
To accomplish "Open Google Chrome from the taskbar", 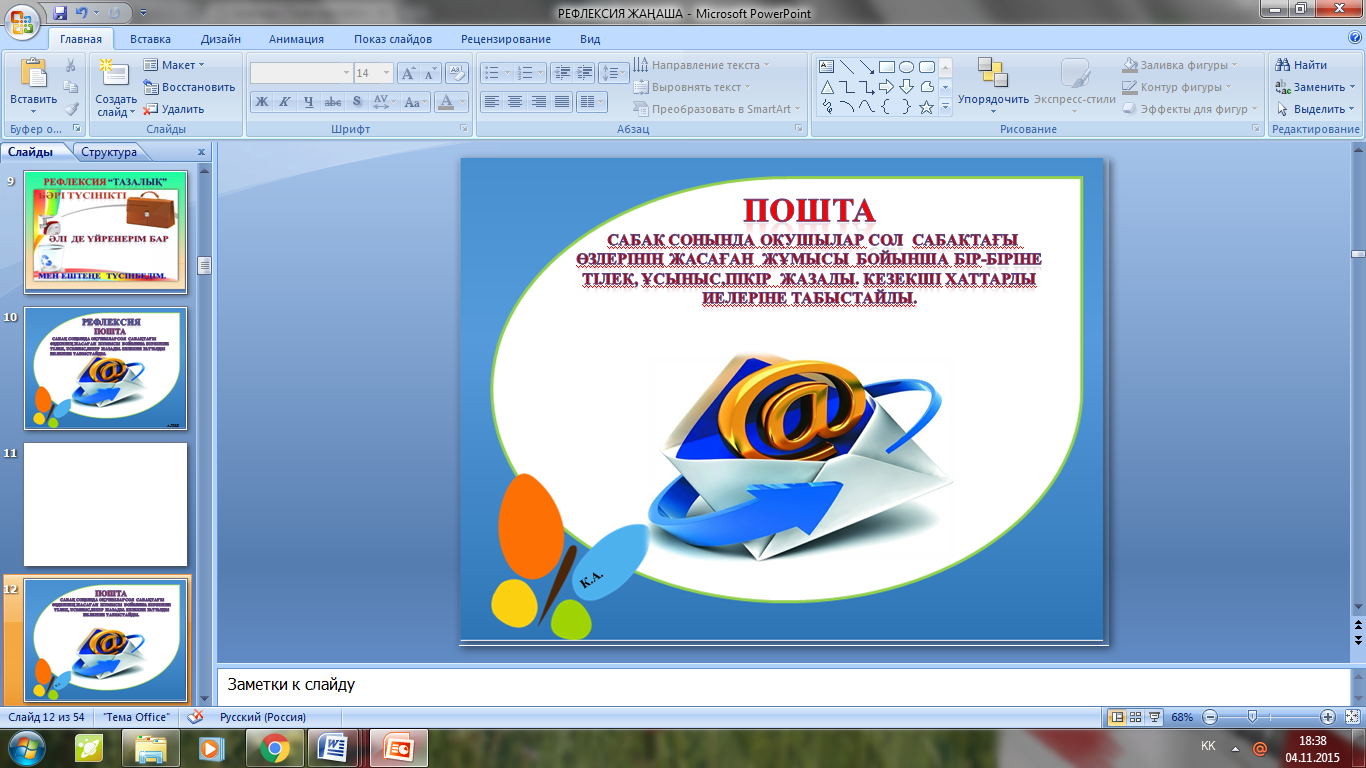I will click(x=275, y=747).
